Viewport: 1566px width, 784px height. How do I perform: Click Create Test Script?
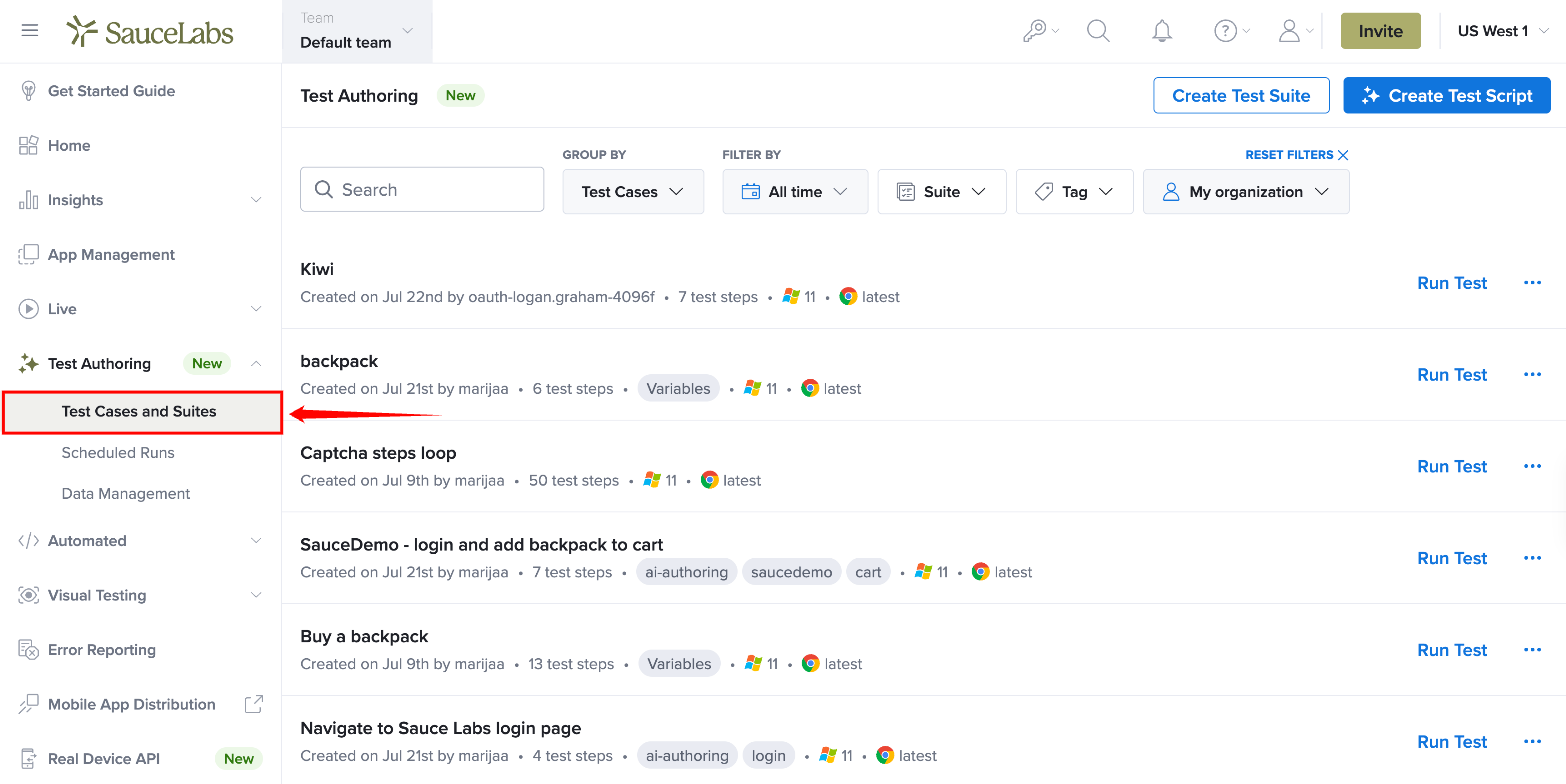[1447, 96]
